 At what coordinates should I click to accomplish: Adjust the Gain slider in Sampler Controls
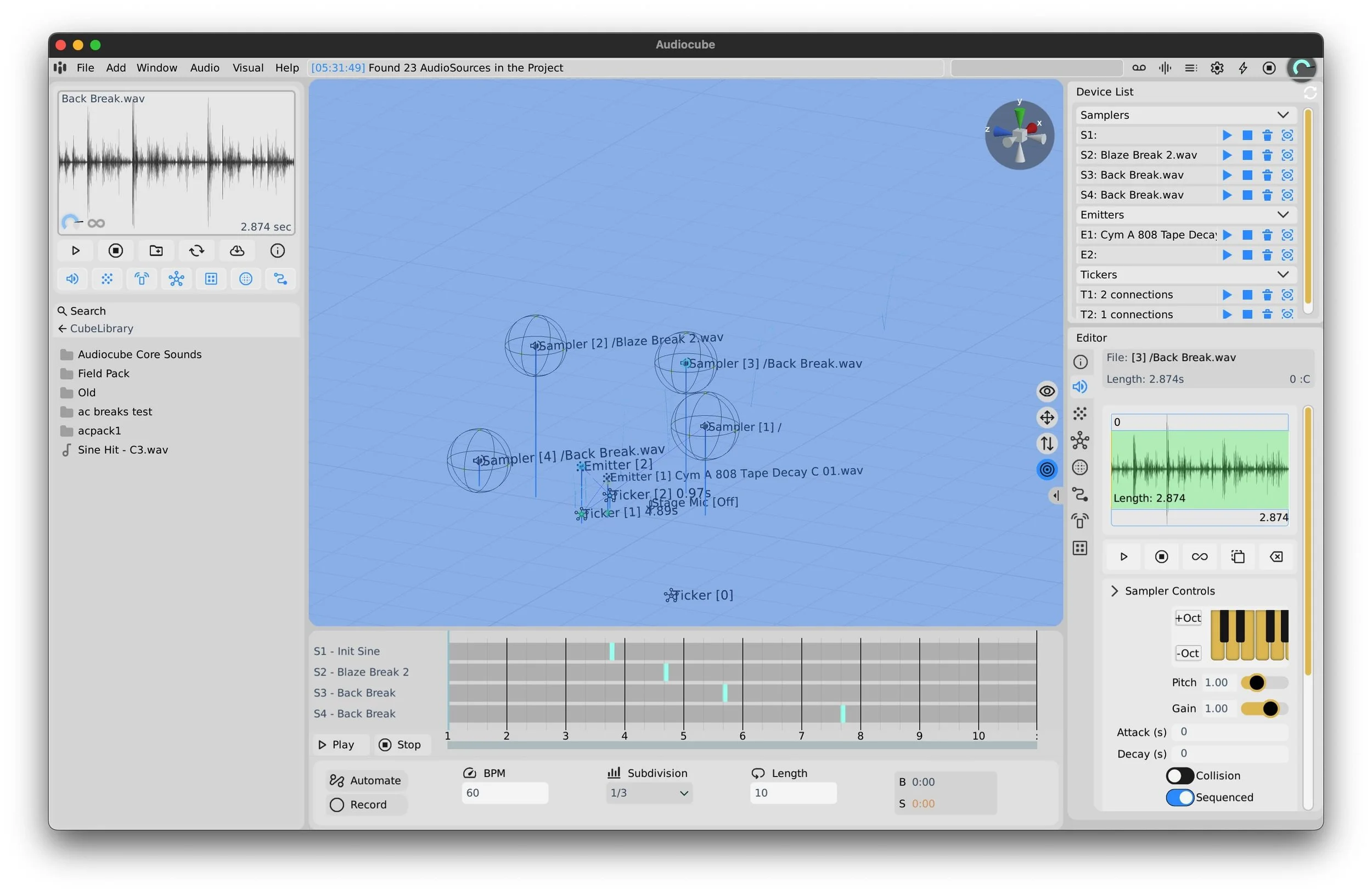[1266, 709]
